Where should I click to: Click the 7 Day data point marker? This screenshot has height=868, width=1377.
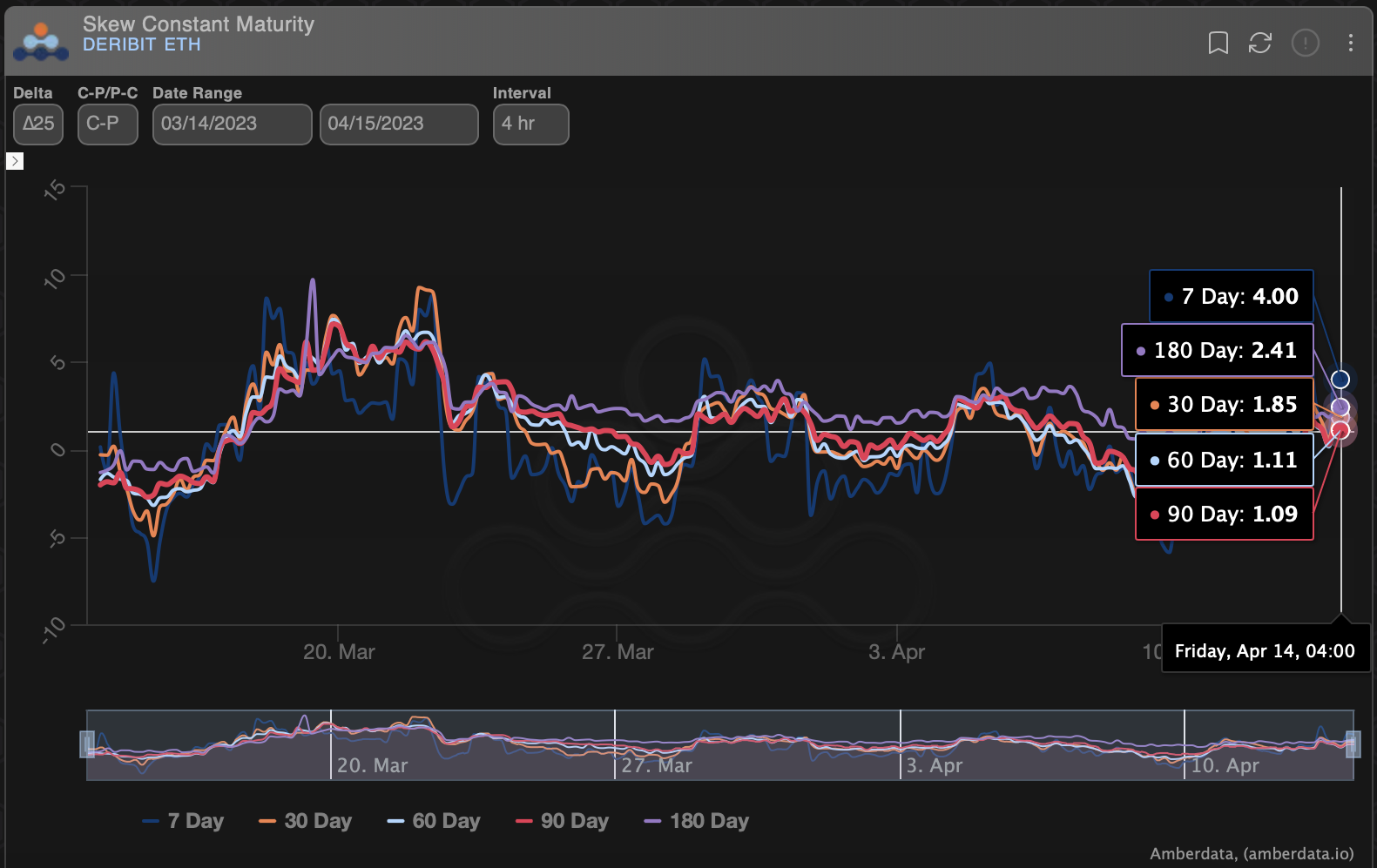point(1340,380)
